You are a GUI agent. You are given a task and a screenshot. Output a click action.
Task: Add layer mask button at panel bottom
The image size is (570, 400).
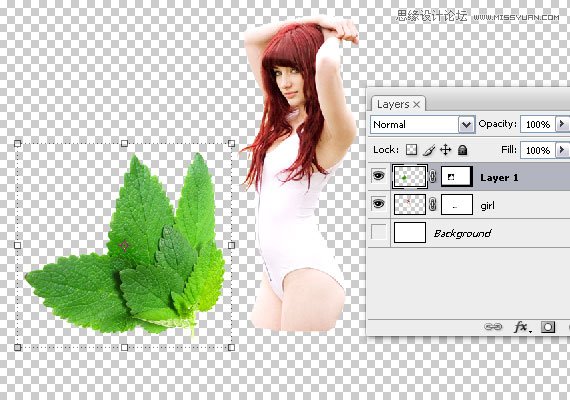[548, 327]
